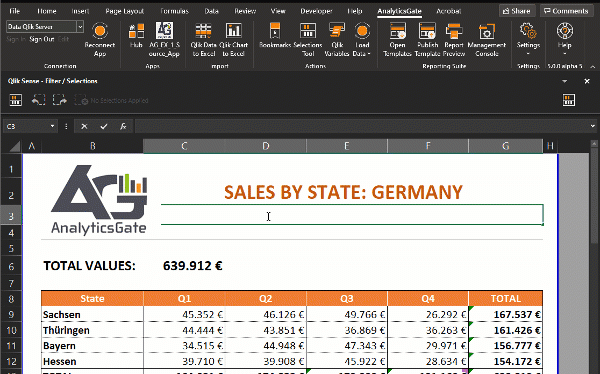Step back one selection in filter pane
The height and width of the screenshot is (374, 600).
coord(38,100)
